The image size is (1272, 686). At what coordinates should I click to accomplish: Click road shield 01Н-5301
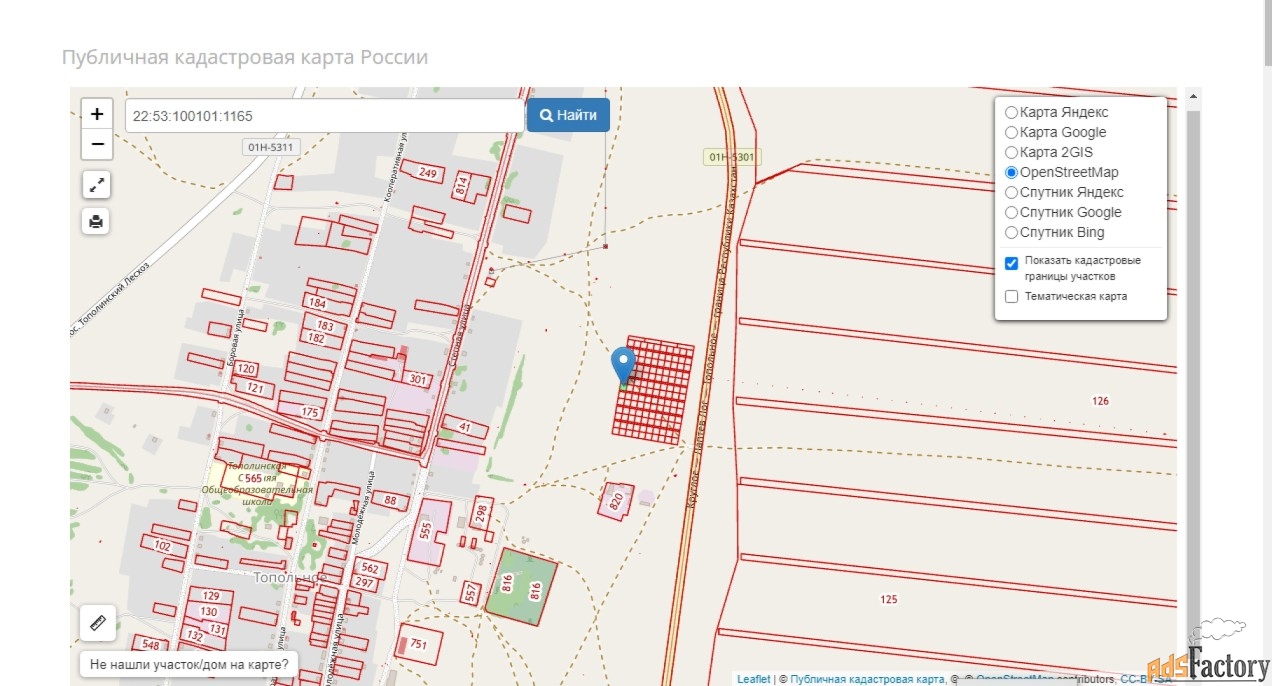point(732,157)
